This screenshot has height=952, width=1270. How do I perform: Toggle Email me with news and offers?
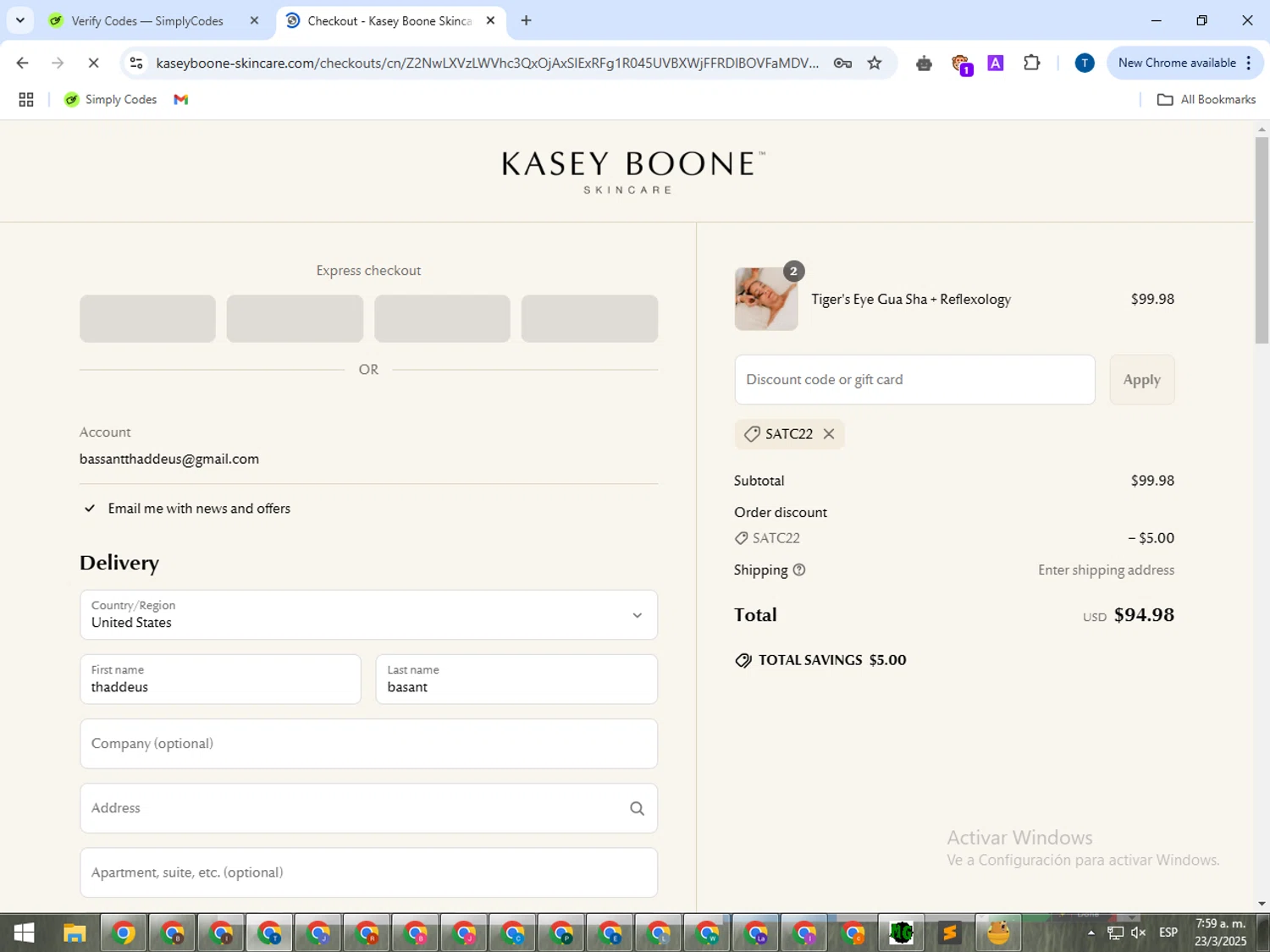[90, 509]
